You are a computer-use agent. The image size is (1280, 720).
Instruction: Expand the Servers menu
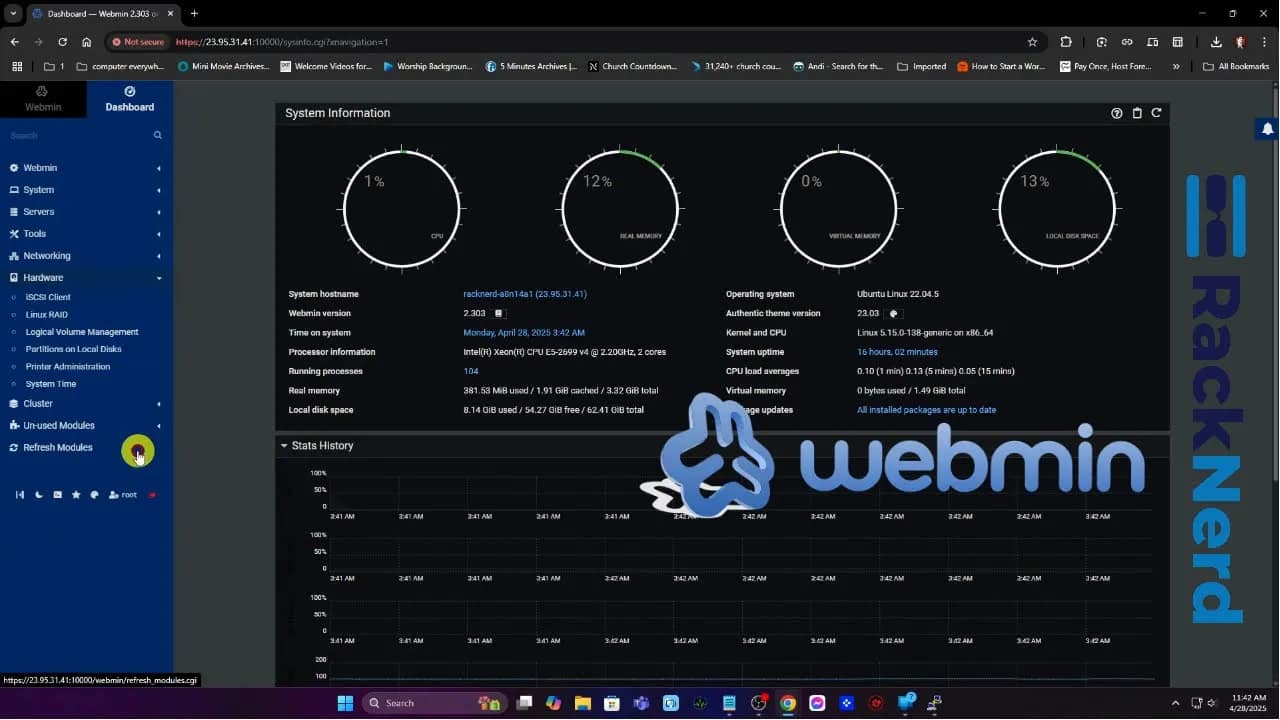38,212
